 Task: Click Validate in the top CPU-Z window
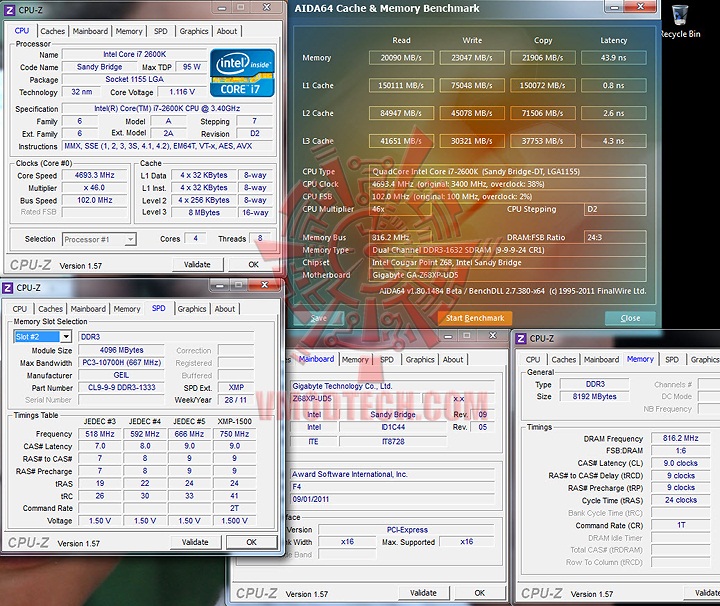[x=197, y=264]
